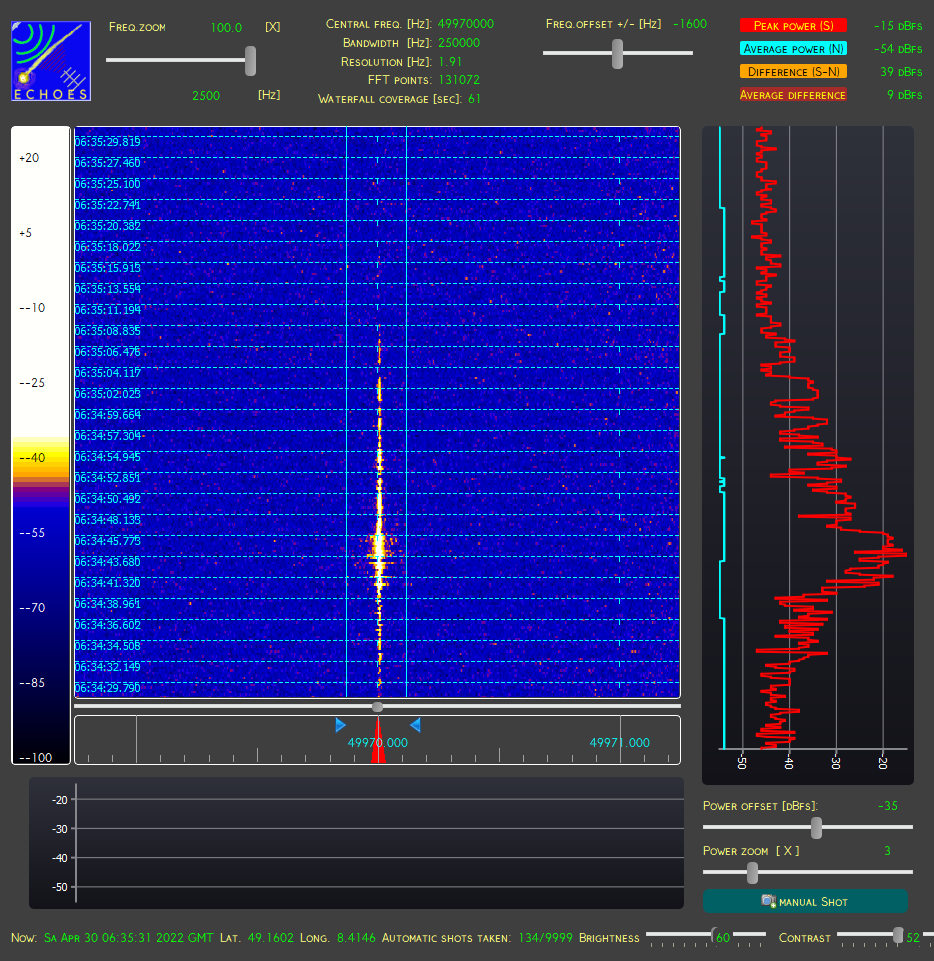Viewport: 934px width, 961px height.
Task: Click the resolution value 1.91
Action: [x=450, y=61]
